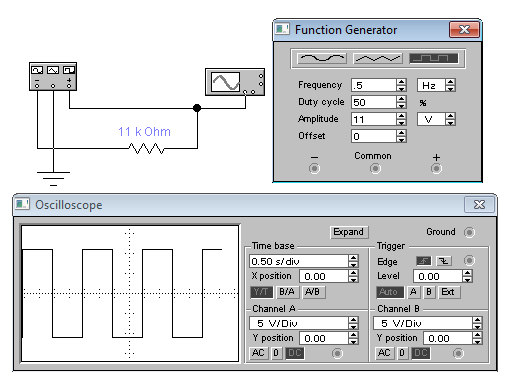The width and height of the screenshot is (527, 379).
Task: Click Oscilloscope title bar icon
Action: pyautogui.click(x=23, y=204)
